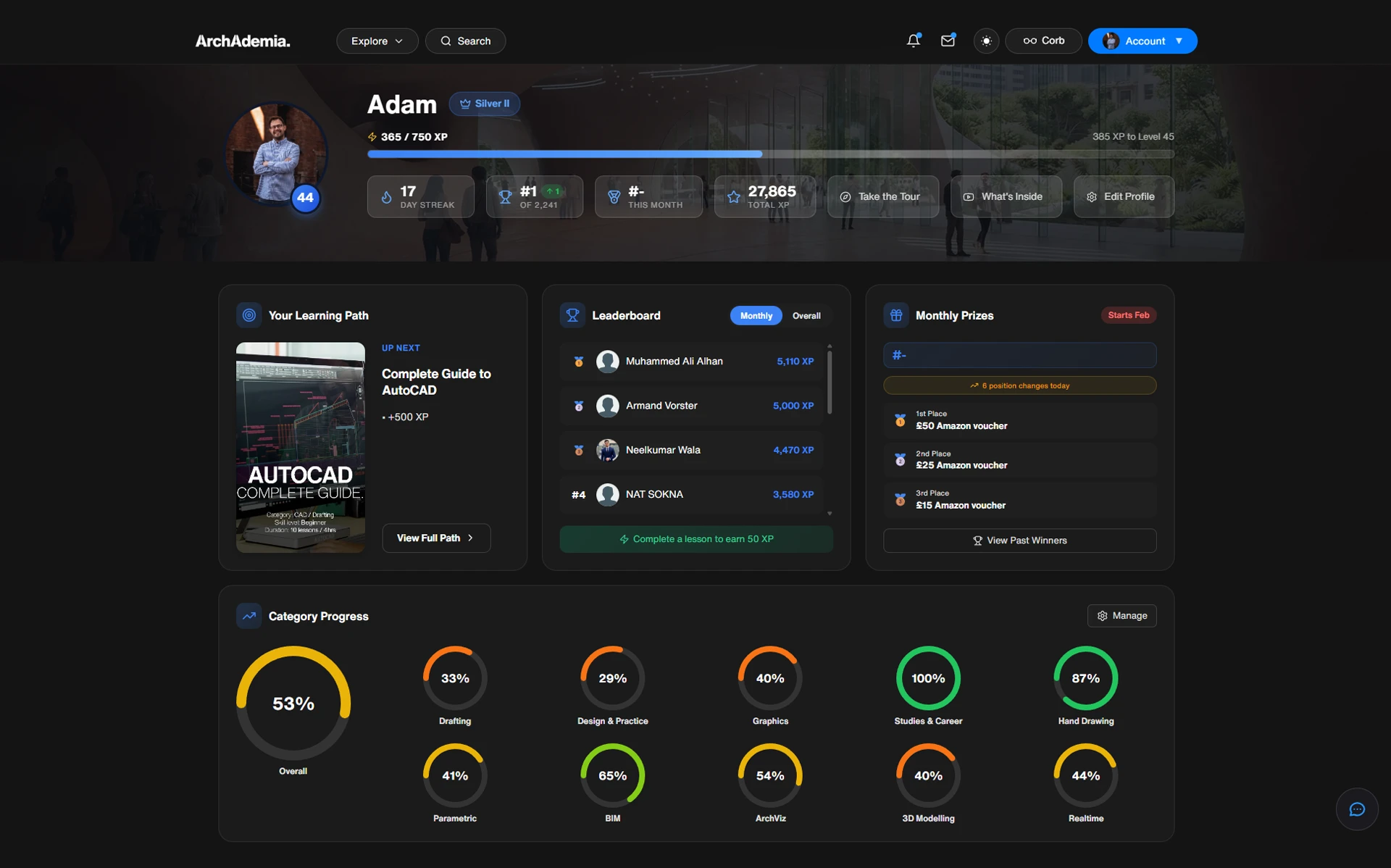Open the Account dropdown menu
This screenshot has height=868, width=1391.
tap(1143, 41)
